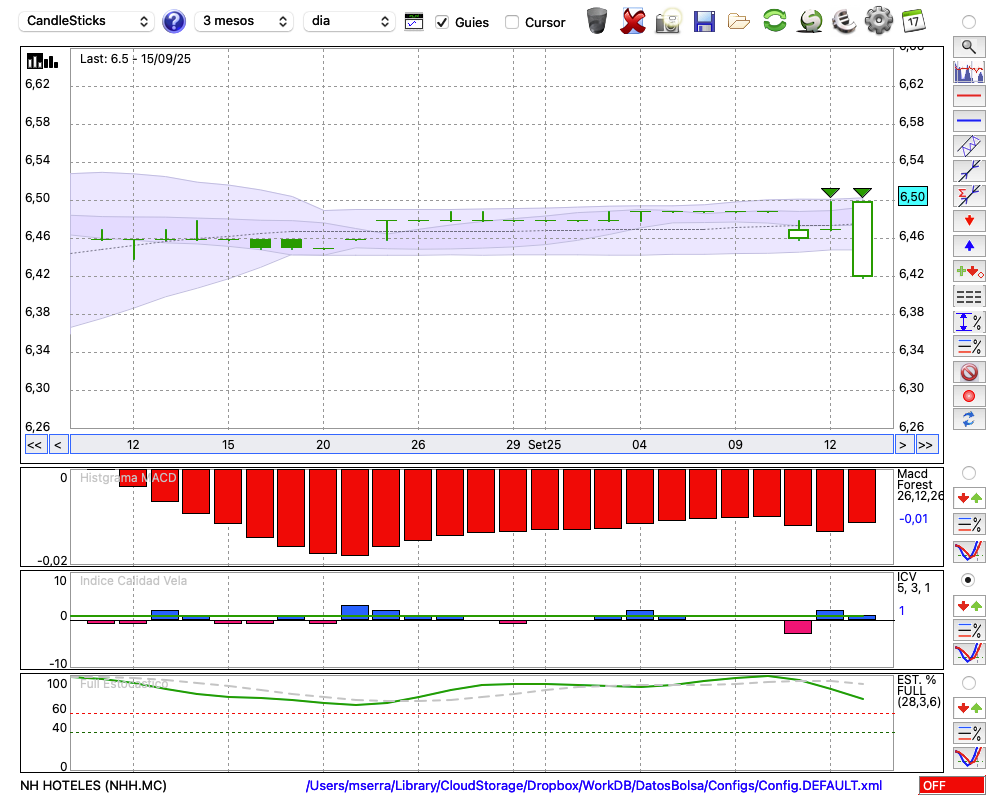The image size is (1000, 800).
Task: Expand the dia interval dropdown
Action: pos(349,21)
